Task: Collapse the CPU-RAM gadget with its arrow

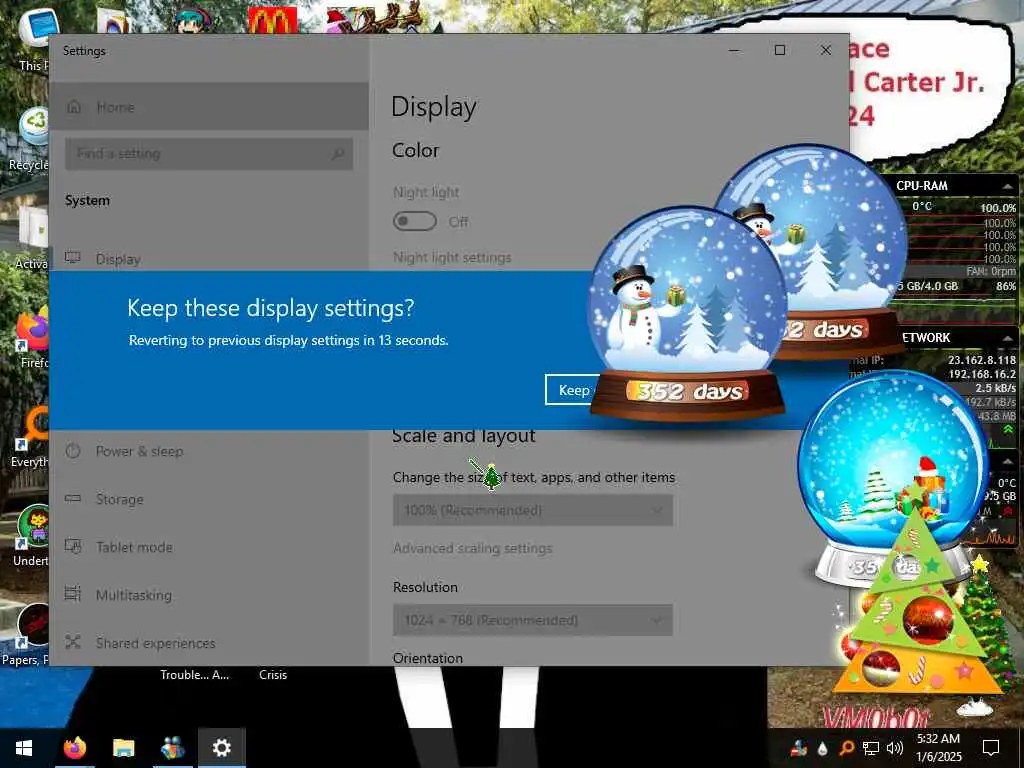Action: (1007, 187)
